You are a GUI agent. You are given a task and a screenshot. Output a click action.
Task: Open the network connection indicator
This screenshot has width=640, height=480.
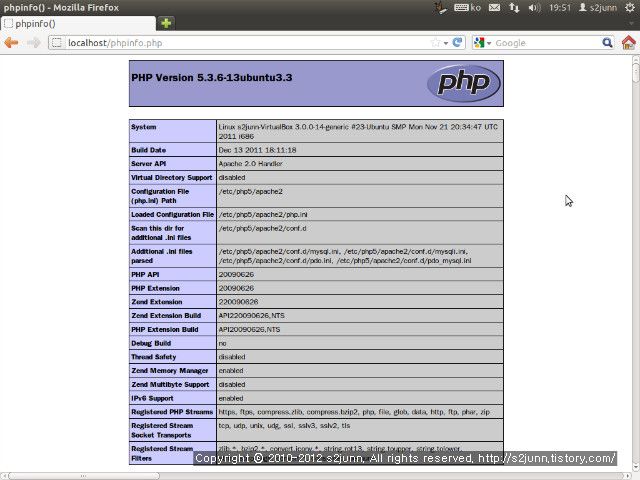point(514,7)
